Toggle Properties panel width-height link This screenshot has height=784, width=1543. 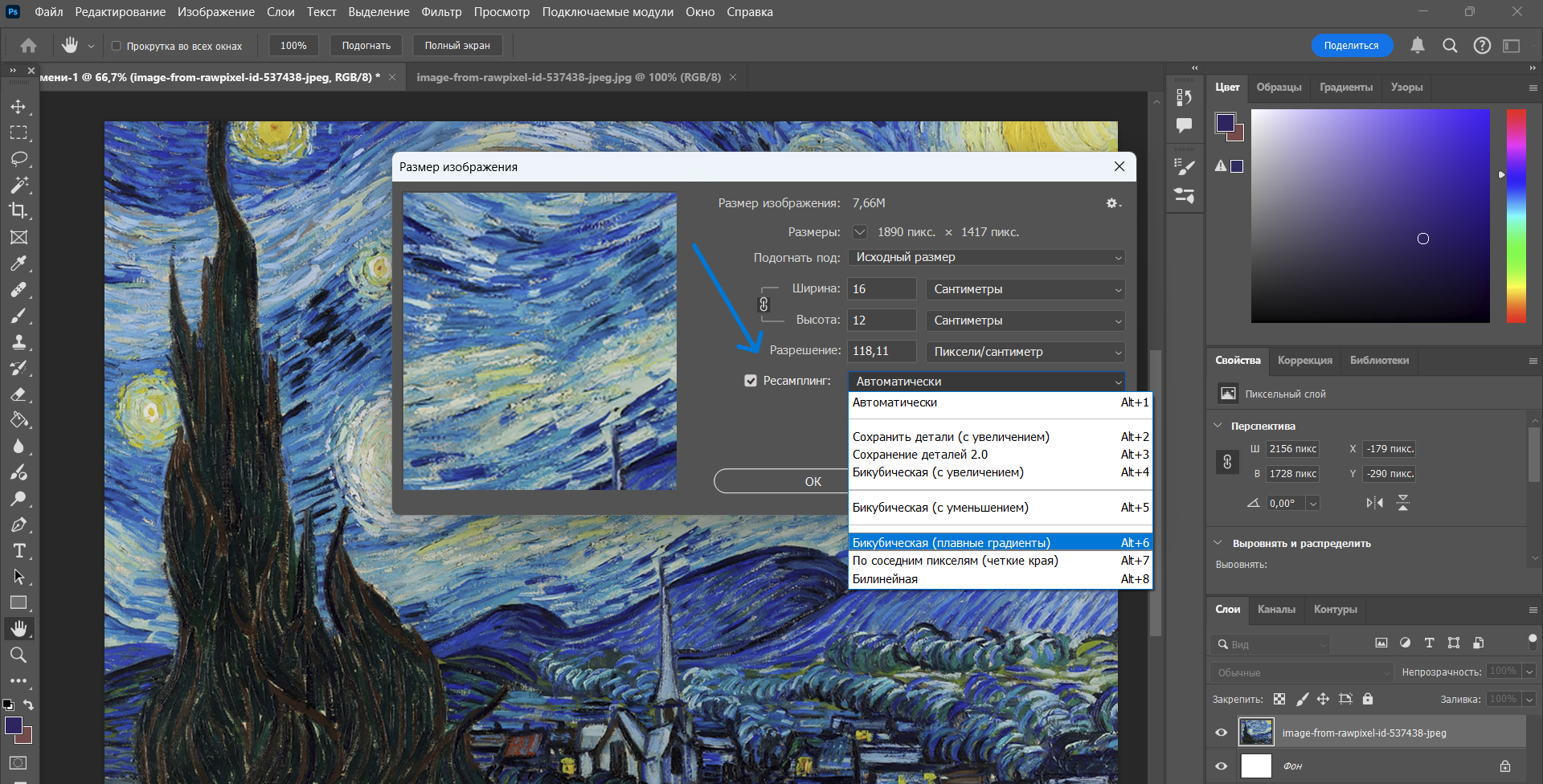(1227, 462)
